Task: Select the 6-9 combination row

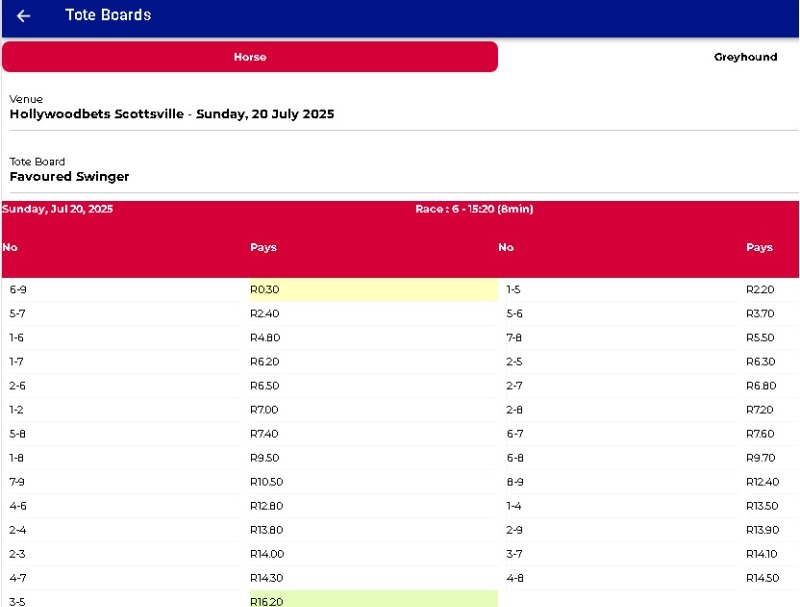Action: (x=18, y=290)
